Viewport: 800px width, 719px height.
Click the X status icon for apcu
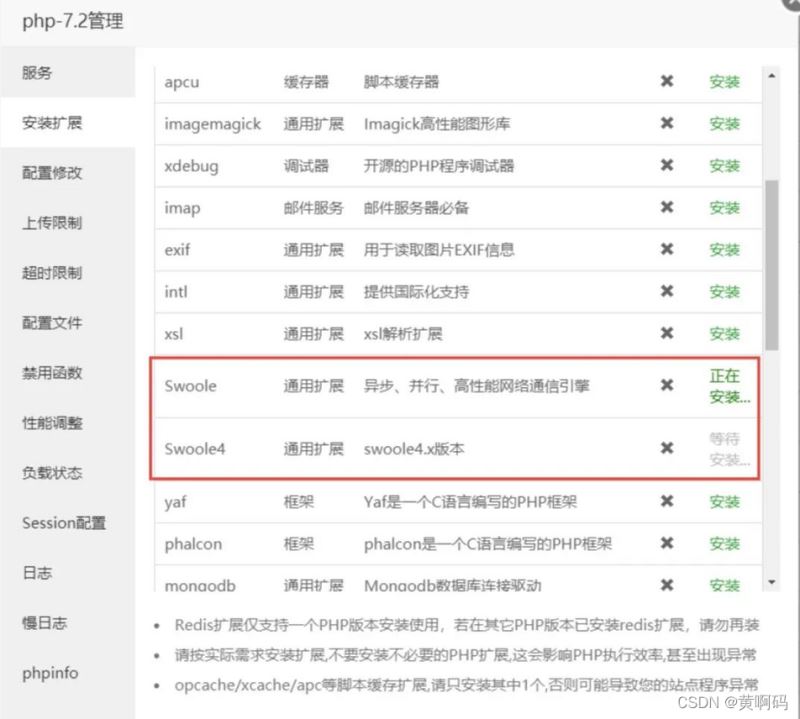[x=667, y=82]
